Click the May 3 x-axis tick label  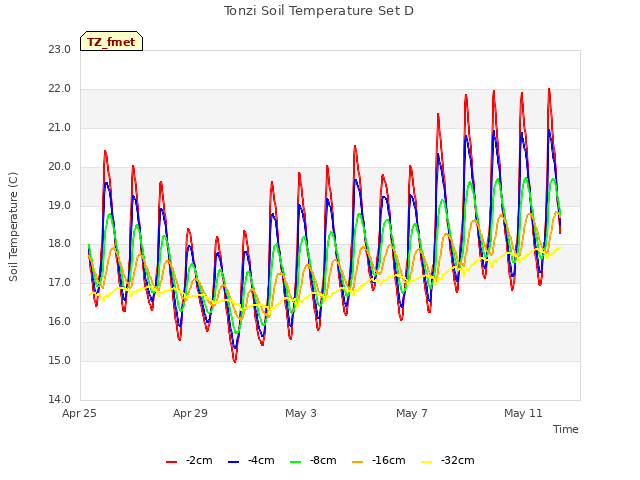pyautogui.click(x=301, y=413)
